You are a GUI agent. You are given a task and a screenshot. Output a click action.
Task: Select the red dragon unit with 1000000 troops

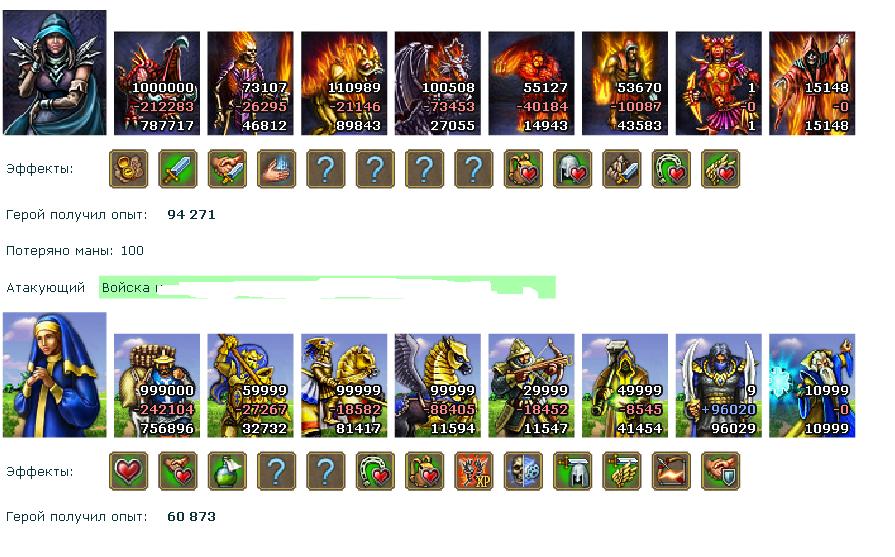157,83
